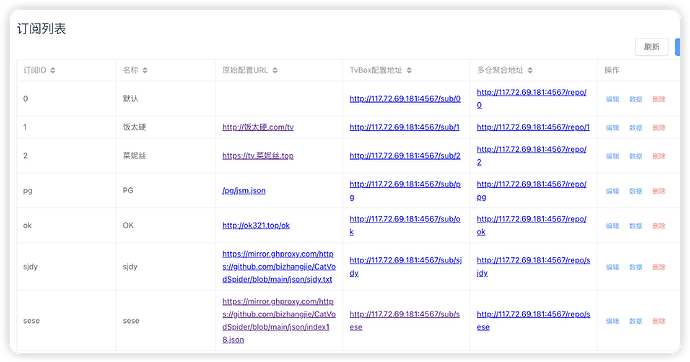The height and width of the screenshot is (362, 690).
Task: Delete the sese subscription via 删除
Action: tap(659, 321)
